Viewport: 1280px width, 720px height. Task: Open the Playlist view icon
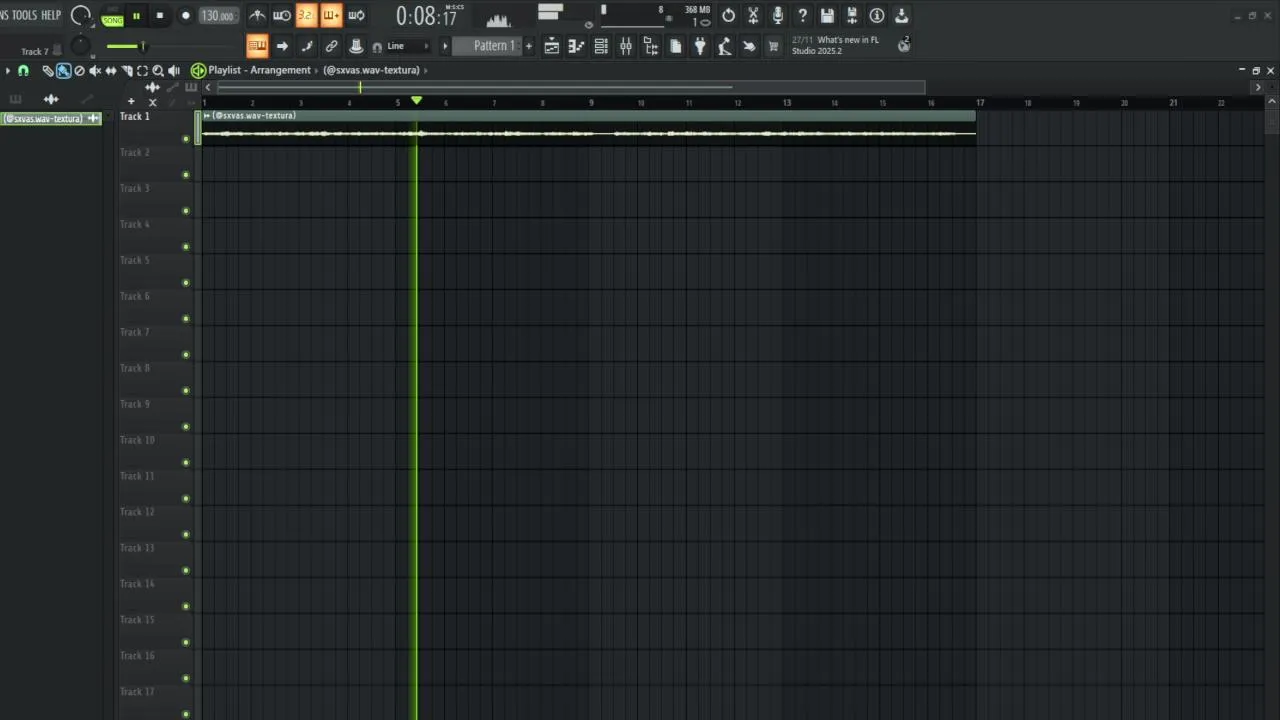click(x=552, y=46)
